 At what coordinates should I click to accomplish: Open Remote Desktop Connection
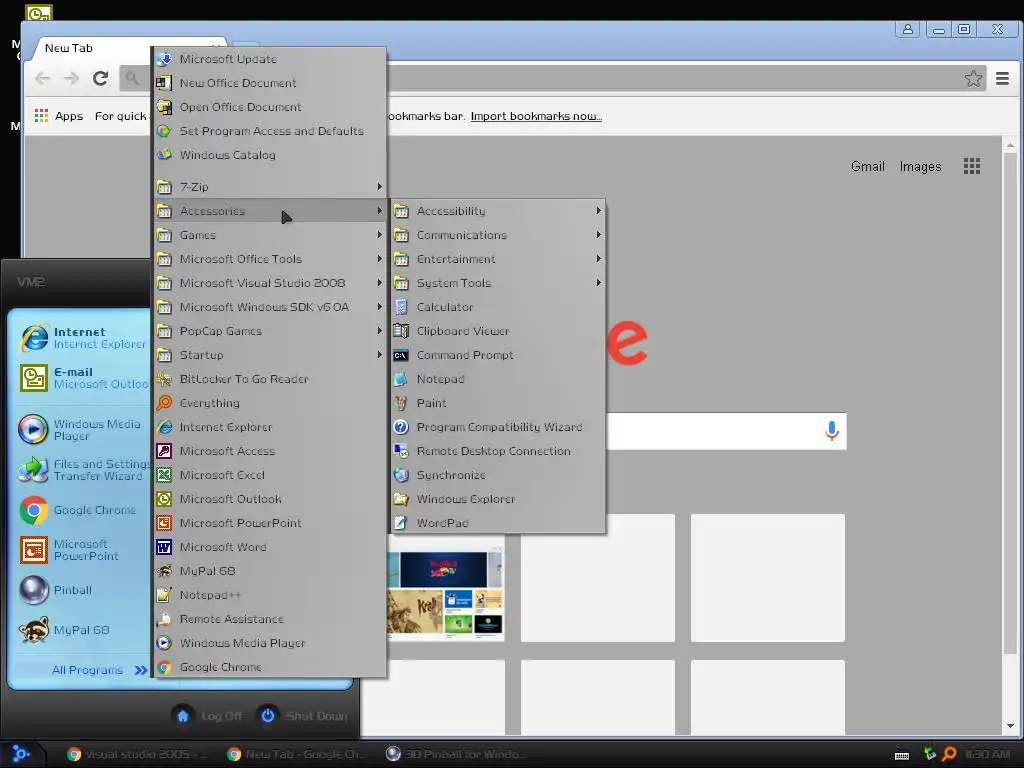(x=498, y=451)
